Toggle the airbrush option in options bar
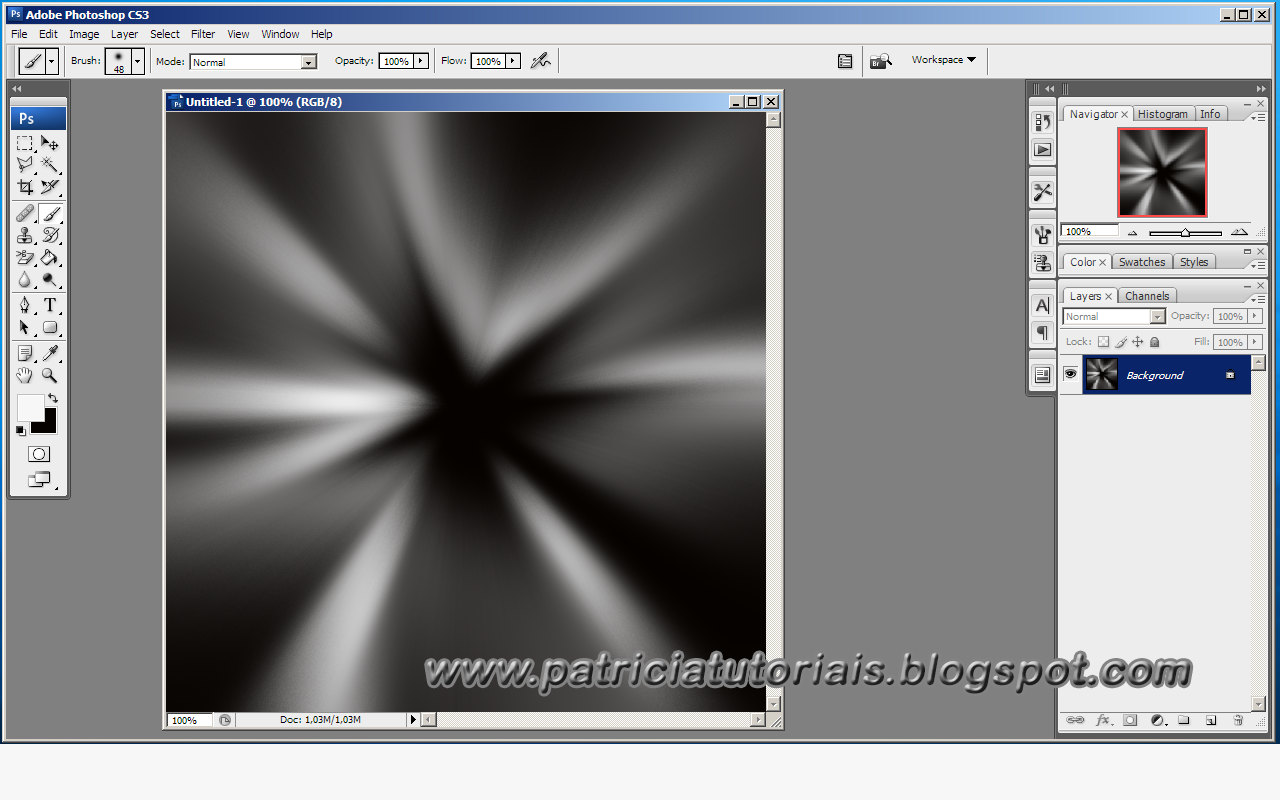This screenshot has width=1280, height=800. pyautogui.click(x=541, y=61)
